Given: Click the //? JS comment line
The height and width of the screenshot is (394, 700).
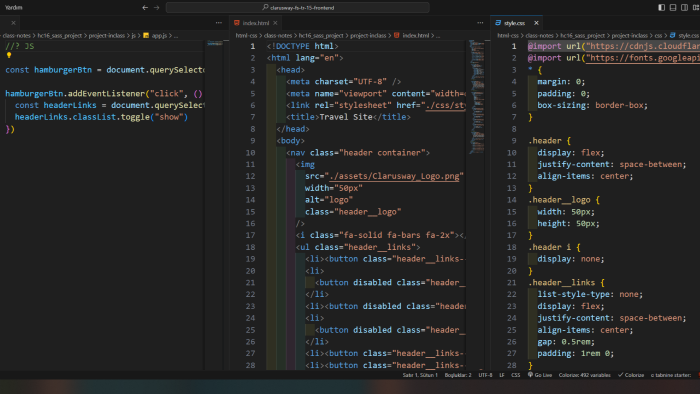Looking at the screenshot, I should click(x=20, y=46).
